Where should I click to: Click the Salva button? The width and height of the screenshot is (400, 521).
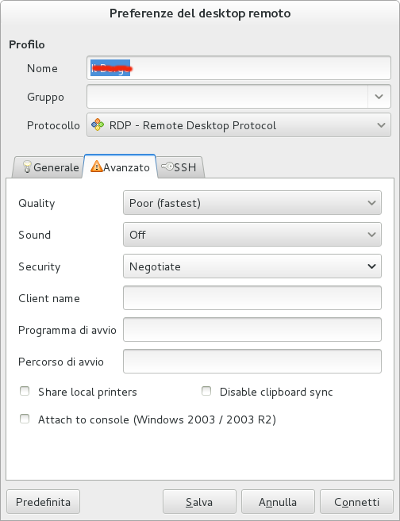tap(199, 502)
